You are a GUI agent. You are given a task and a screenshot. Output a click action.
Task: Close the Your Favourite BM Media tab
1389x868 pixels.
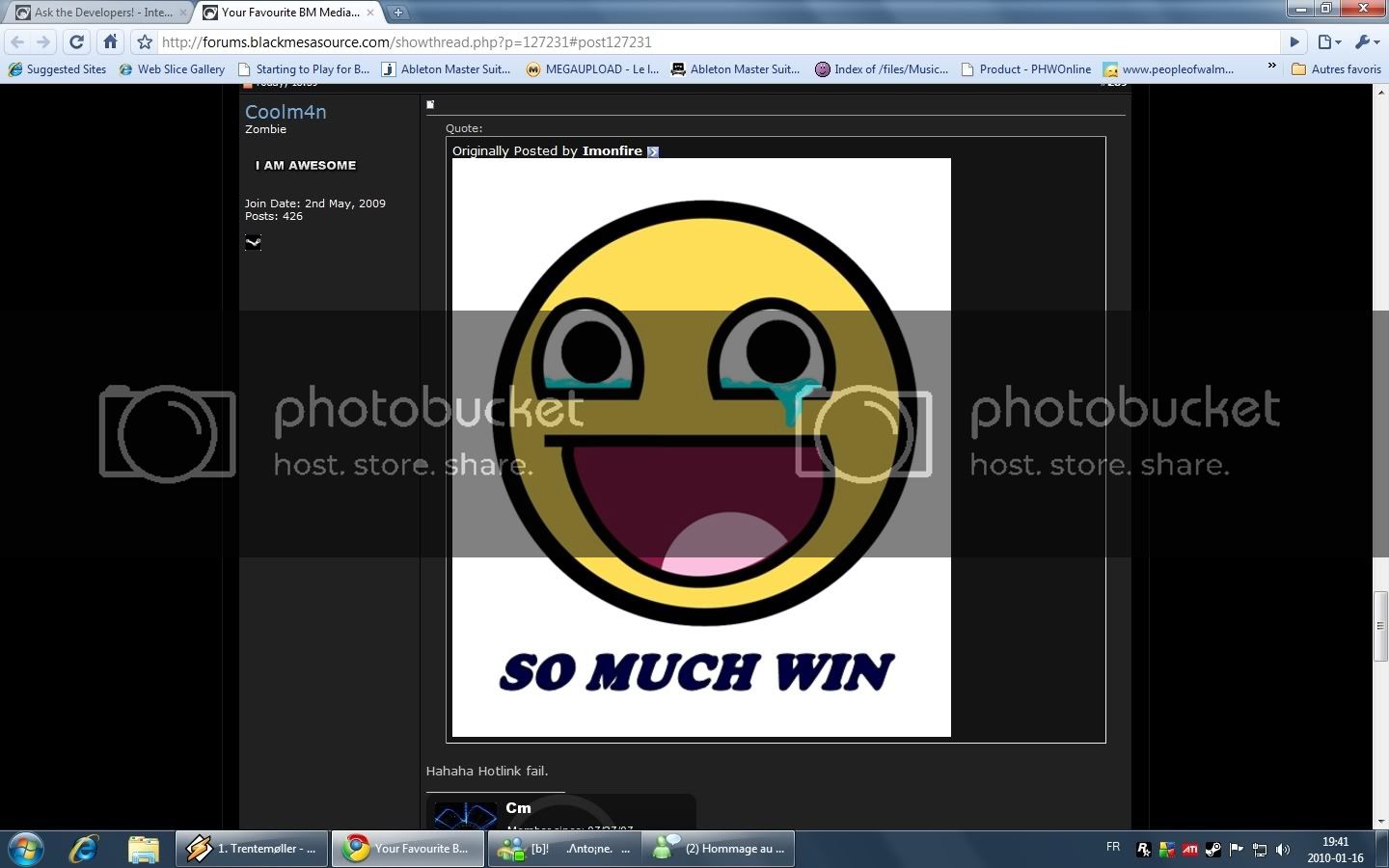pyautogui.click(x=370, y=13)
